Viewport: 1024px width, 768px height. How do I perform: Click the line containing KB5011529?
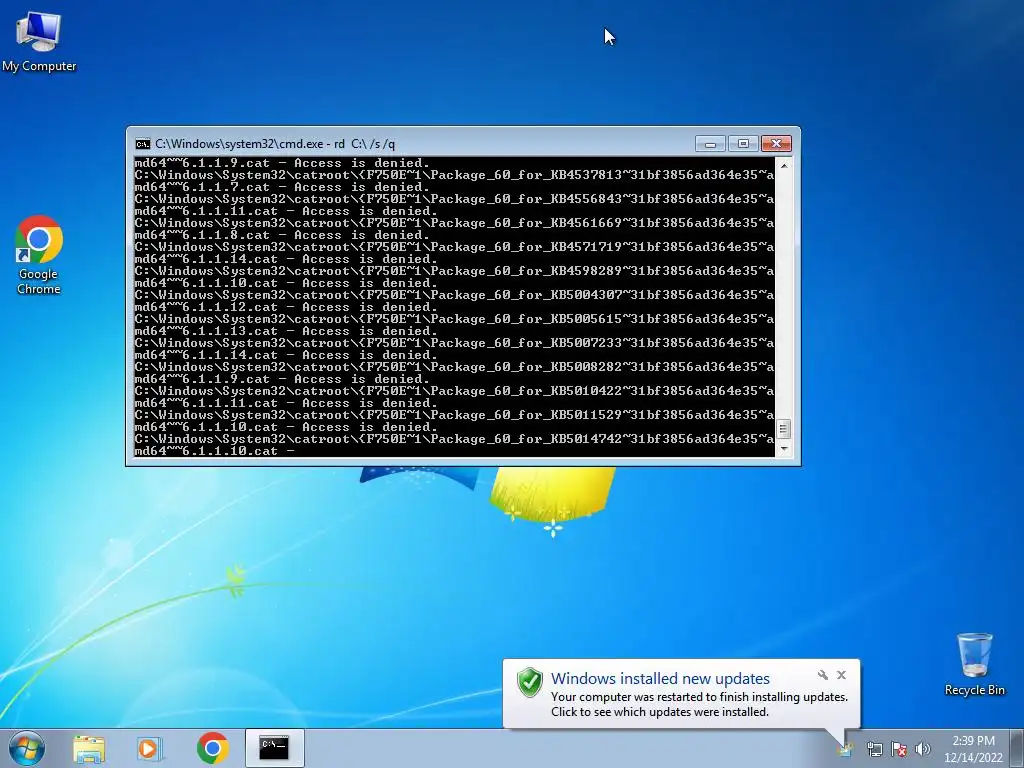(455, 415)
